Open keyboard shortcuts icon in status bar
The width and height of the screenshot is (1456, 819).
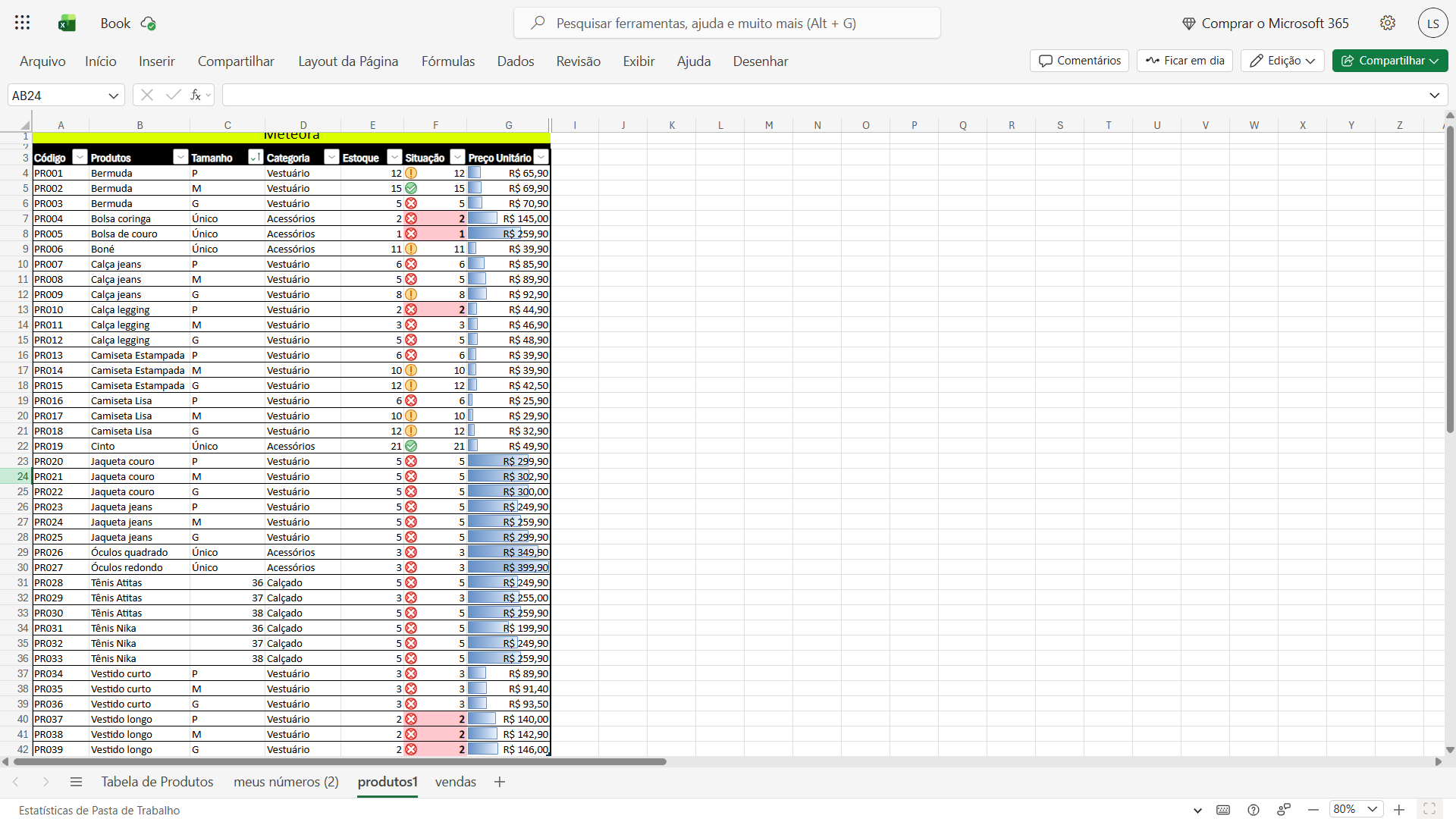pyautogui.click(x=1223, y=810)
